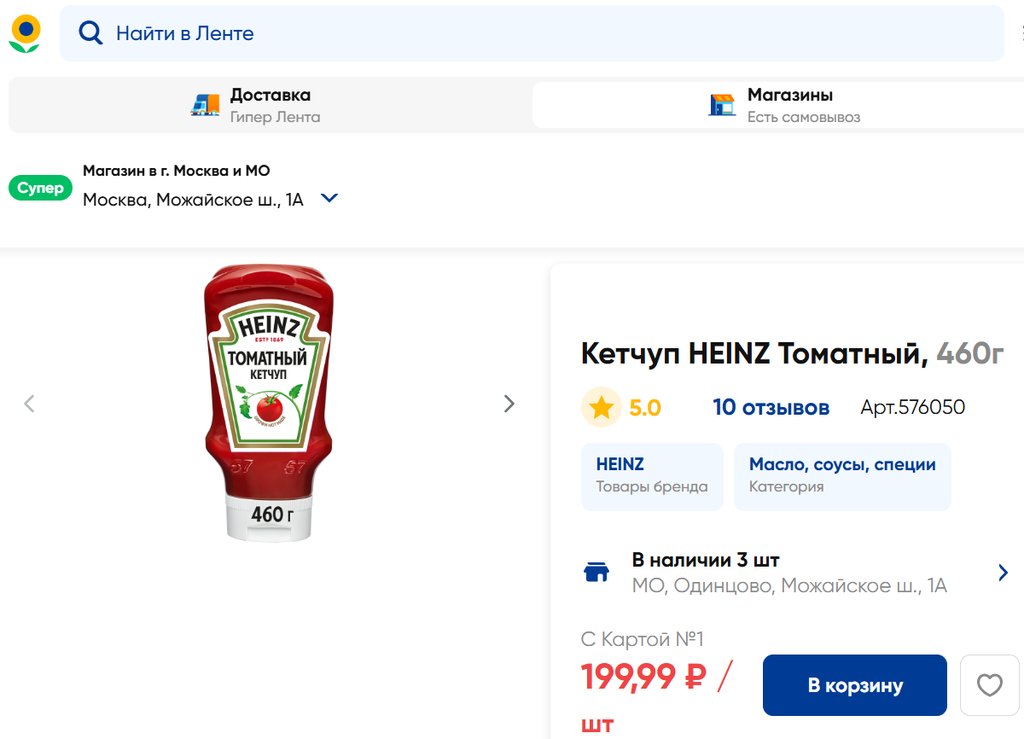
Task: Show next product image with right arrow
Action: [x=509, y=404]
